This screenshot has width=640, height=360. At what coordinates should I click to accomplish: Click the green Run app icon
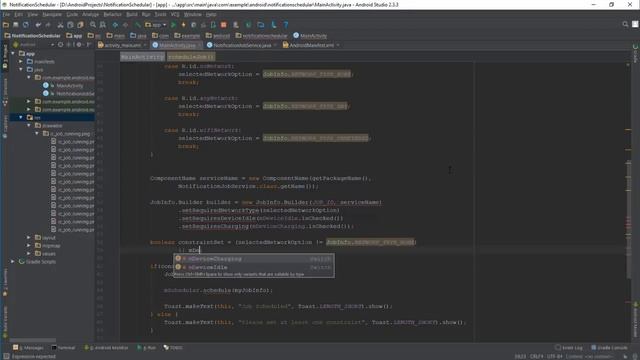click(173, 25)
